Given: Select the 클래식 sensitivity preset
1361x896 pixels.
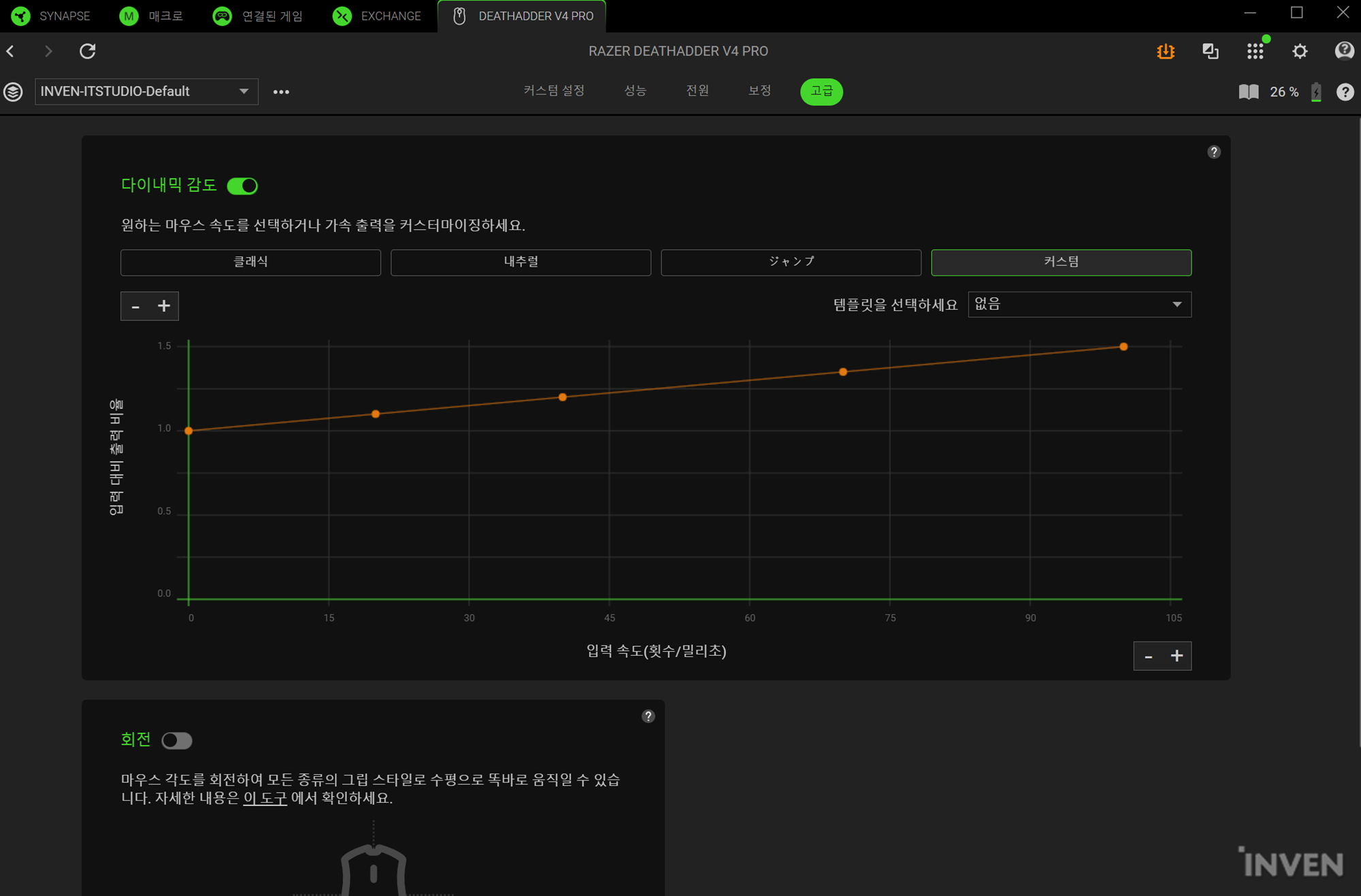Looking at the screenshot, I should coord(250,262).
